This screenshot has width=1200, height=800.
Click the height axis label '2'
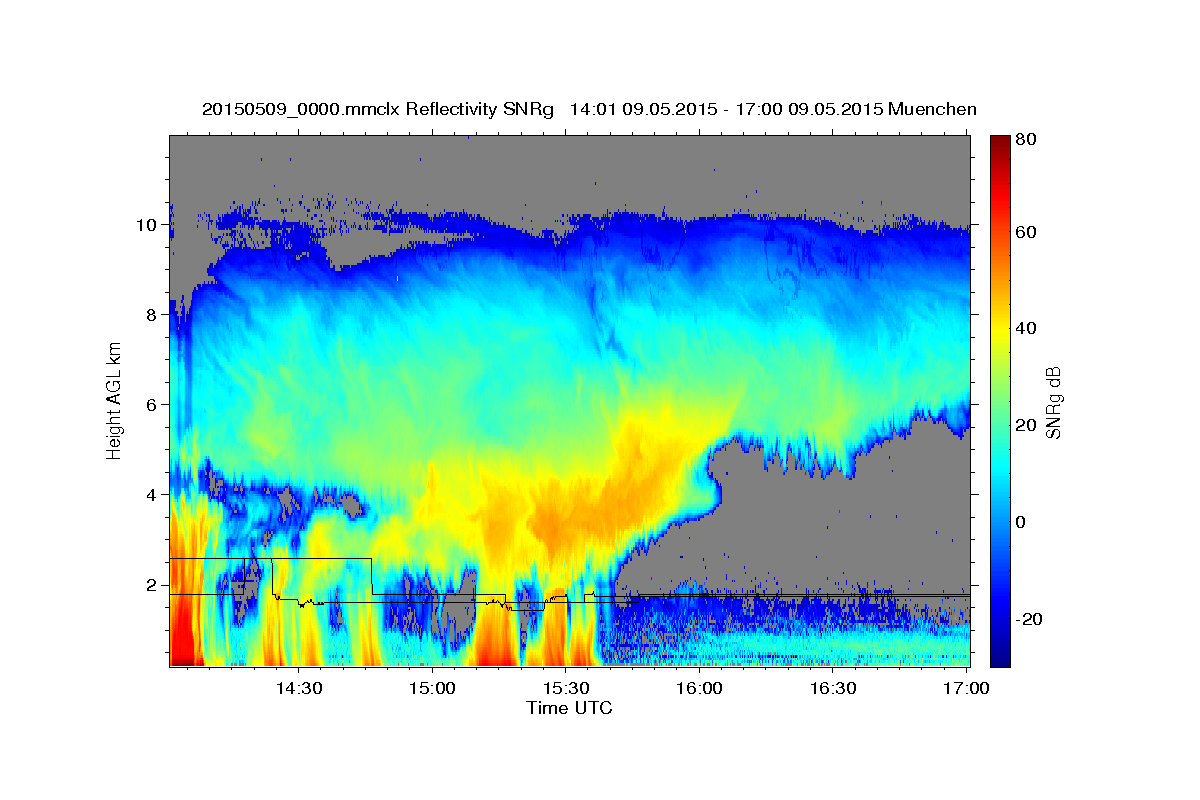point(152,585)
